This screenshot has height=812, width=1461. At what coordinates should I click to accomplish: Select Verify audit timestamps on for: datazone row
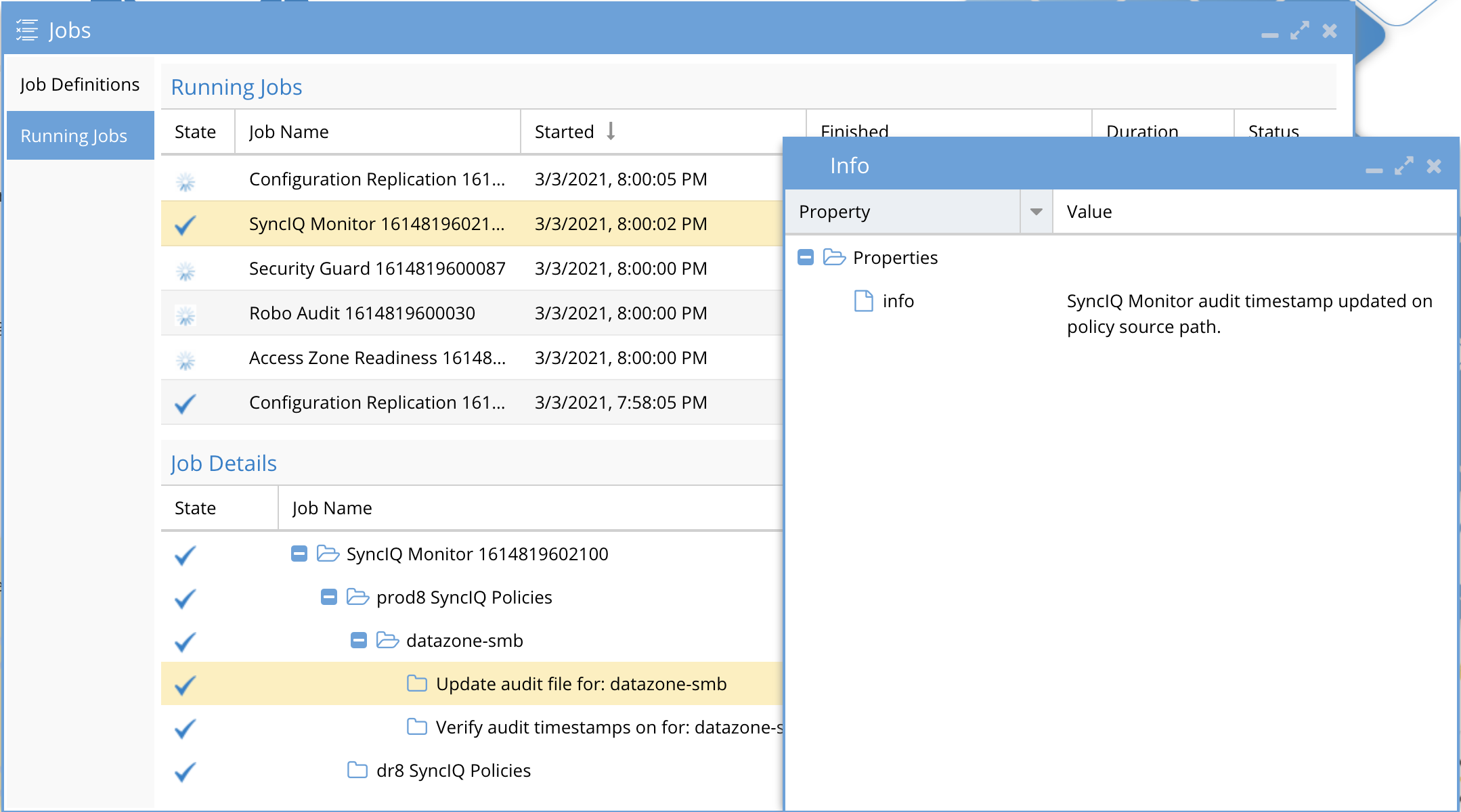tap(472, 727)
